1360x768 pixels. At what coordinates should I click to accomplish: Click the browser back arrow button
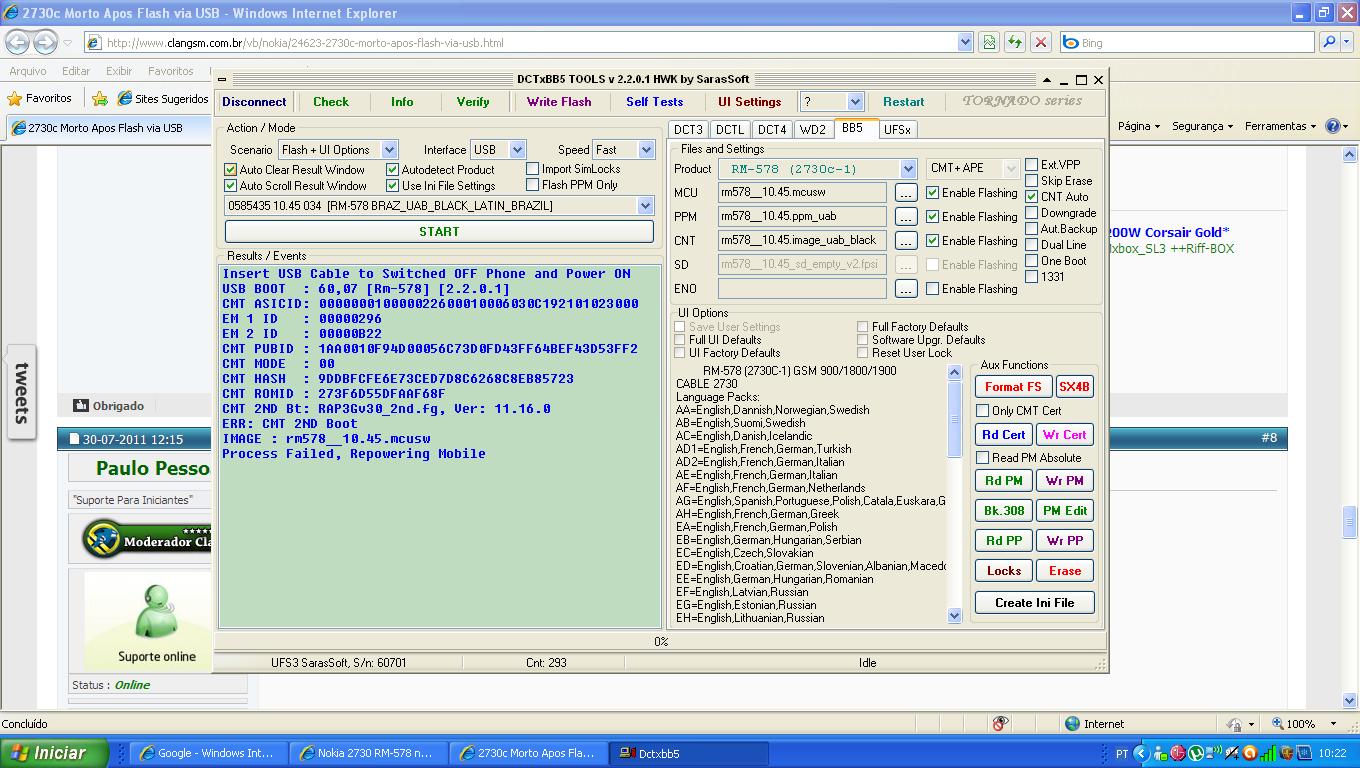(18, 42)
